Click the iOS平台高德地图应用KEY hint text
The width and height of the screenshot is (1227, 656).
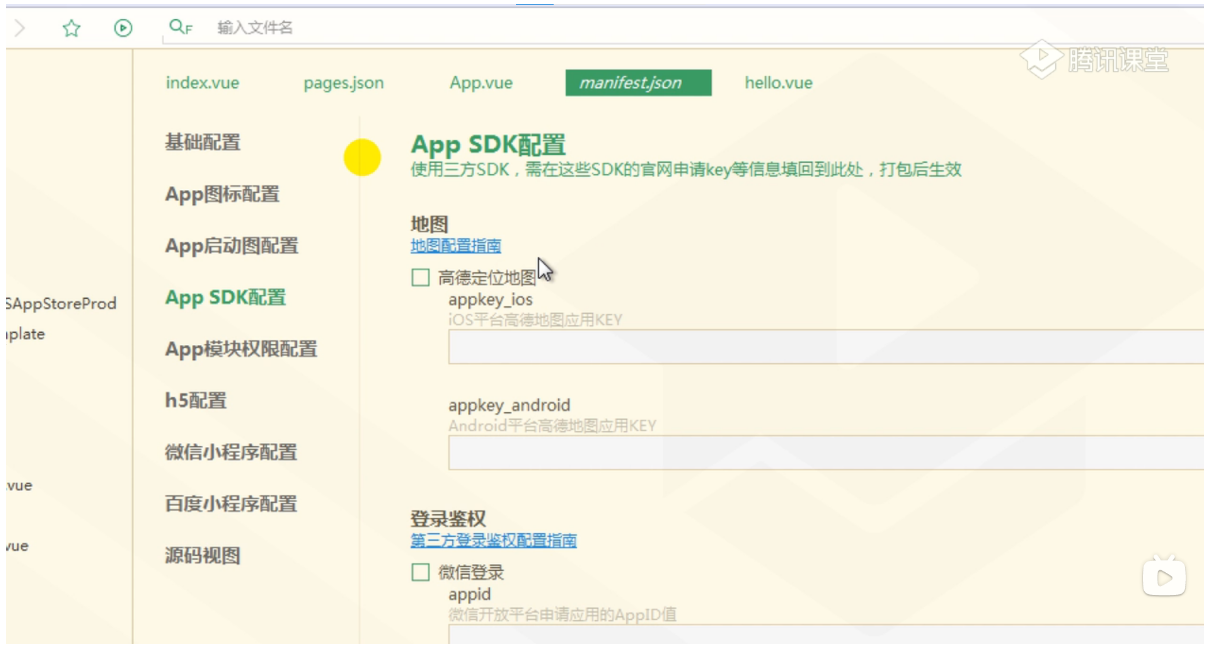[536, 320]
